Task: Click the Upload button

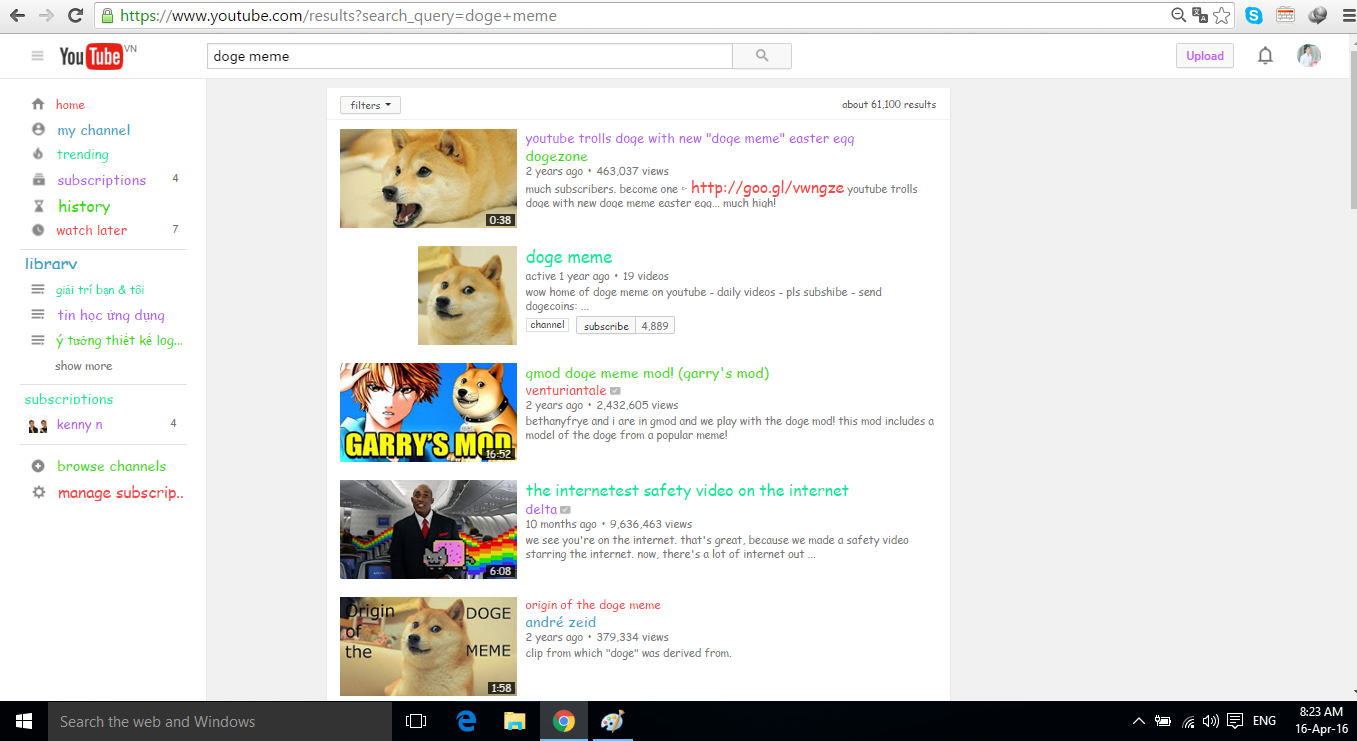Action: pos(1205,56)
